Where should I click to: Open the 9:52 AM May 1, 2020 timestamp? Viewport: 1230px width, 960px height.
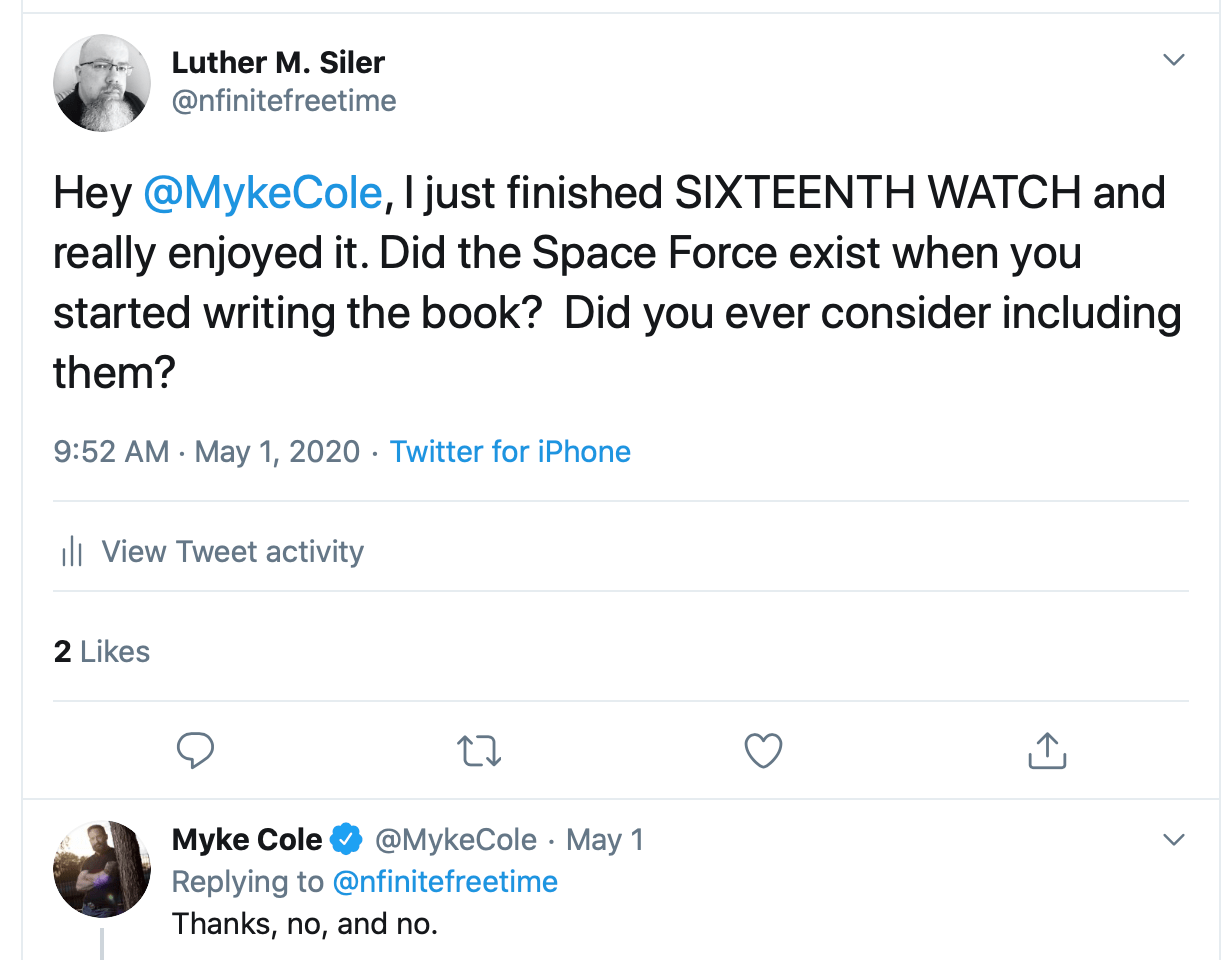coord(206,452)
